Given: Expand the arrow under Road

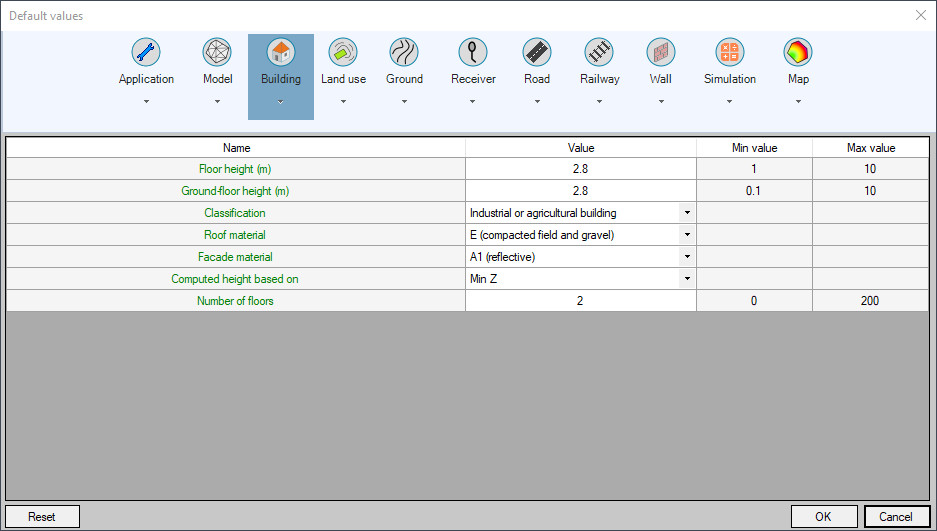Looking at the screenshot, I should tap(537, 102).
